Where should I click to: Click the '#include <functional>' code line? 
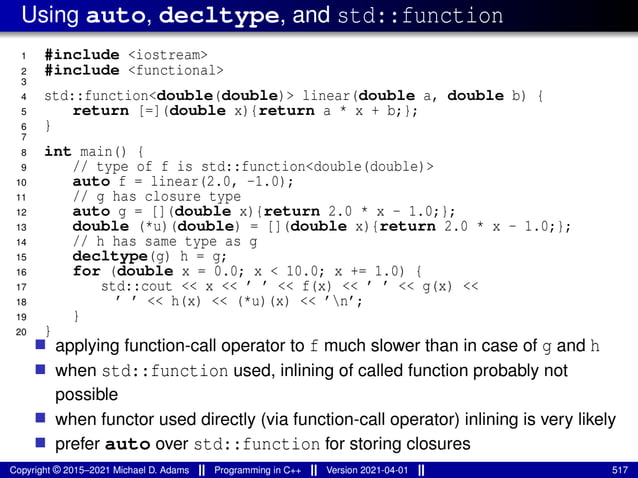(x=134, y=70)
